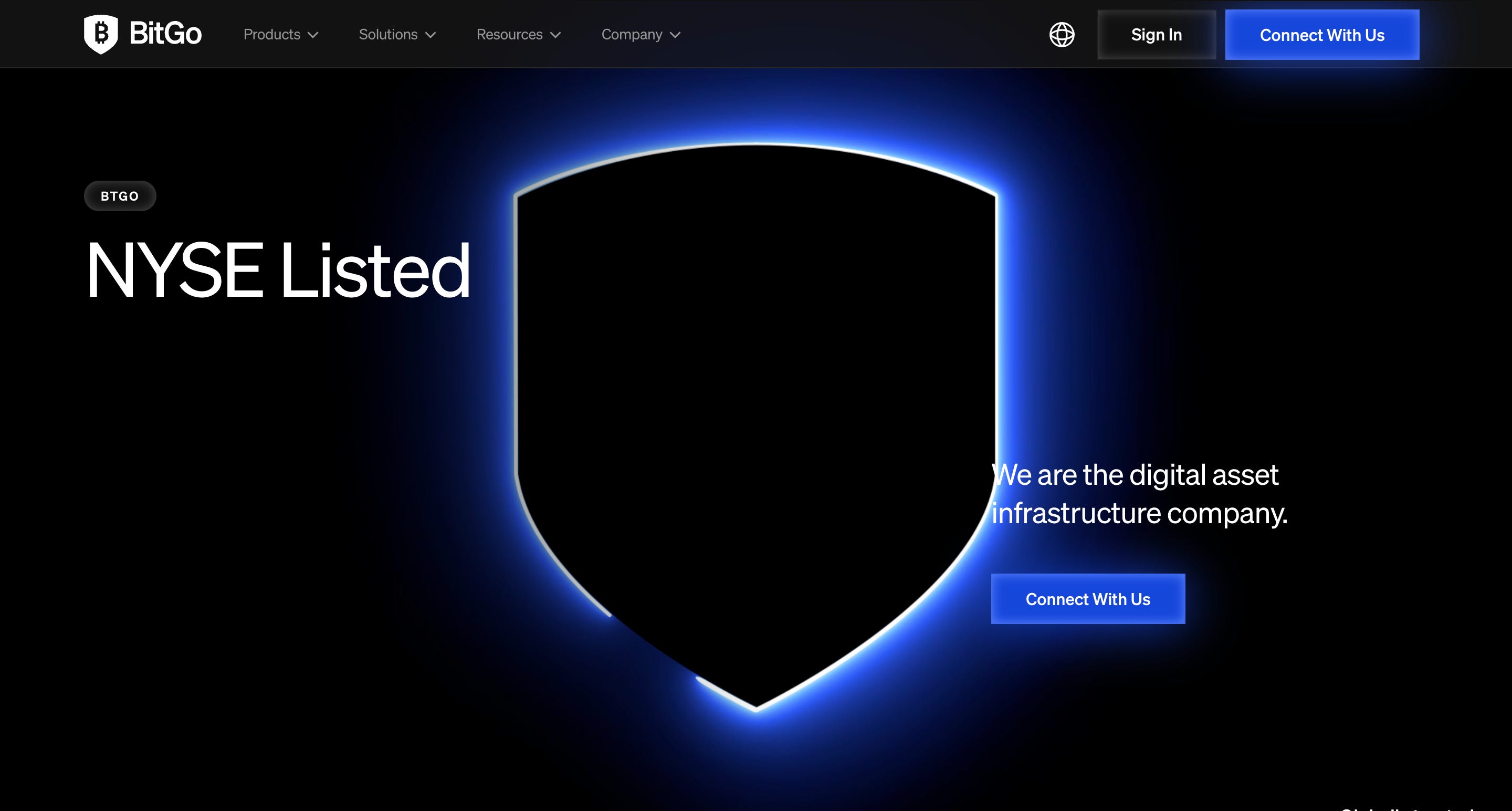This screenshot has width=1512, height=811.
Task: Click the BitGo wordmark text
Action: (165, 34)
